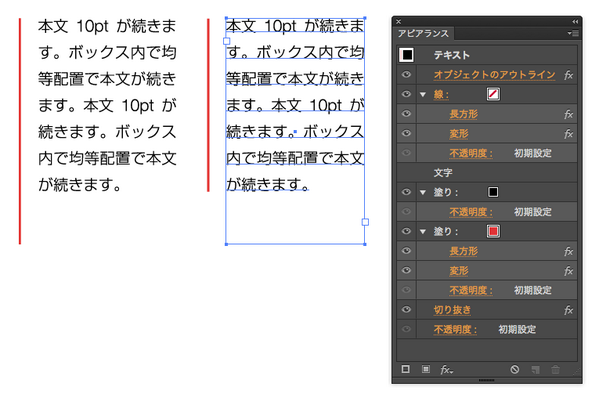The height and width of the screenshot is (405, 599).
Task: Collapse the 線 stroke attribute group
Action: tap(423, 94)
